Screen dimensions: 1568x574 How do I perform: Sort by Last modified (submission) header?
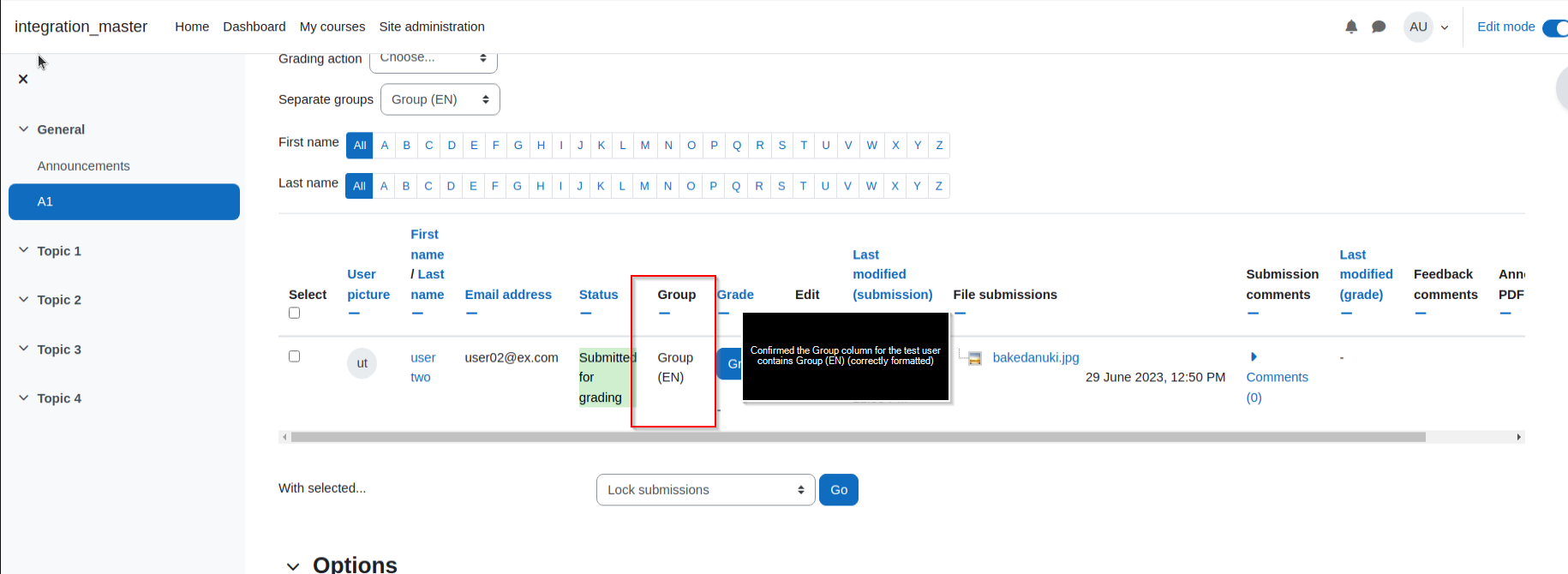point(893,274)
